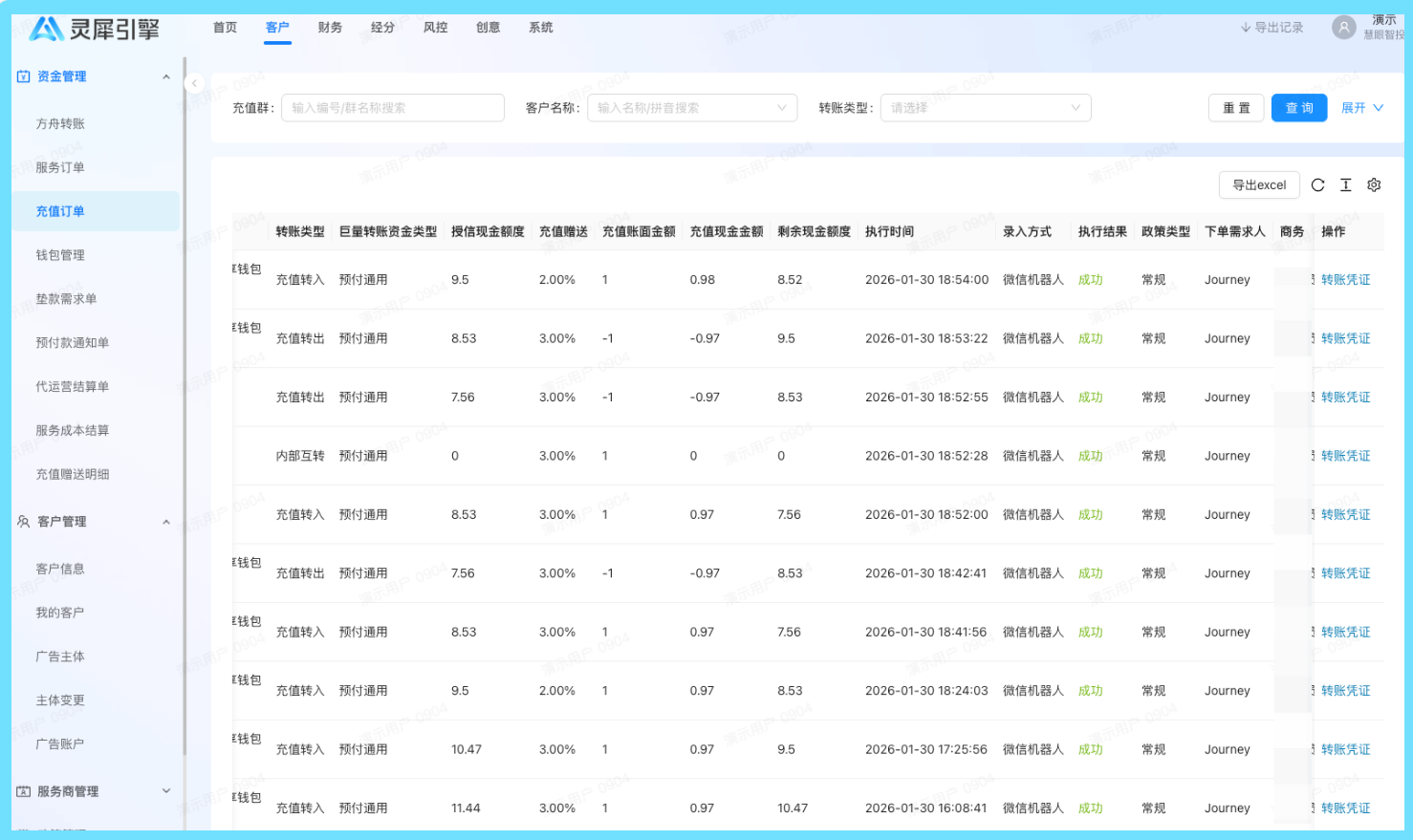Switch to the 创意 tab
Viewport: 1413px width, 840px height.
click(x=488, y=28)
